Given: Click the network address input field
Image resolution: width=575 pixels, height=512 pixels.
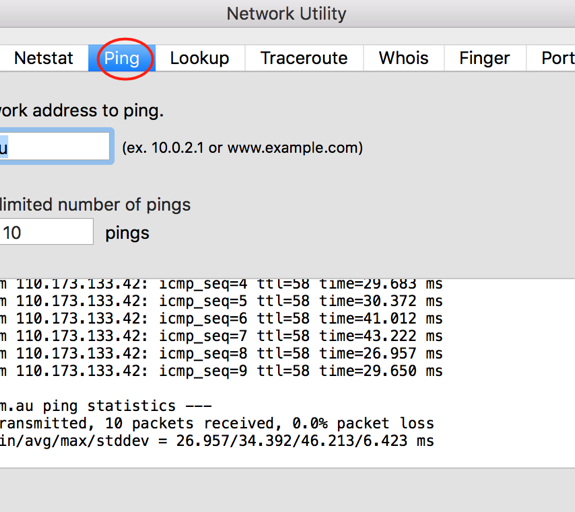Looking at the screenshot, I should pos(55,147).
